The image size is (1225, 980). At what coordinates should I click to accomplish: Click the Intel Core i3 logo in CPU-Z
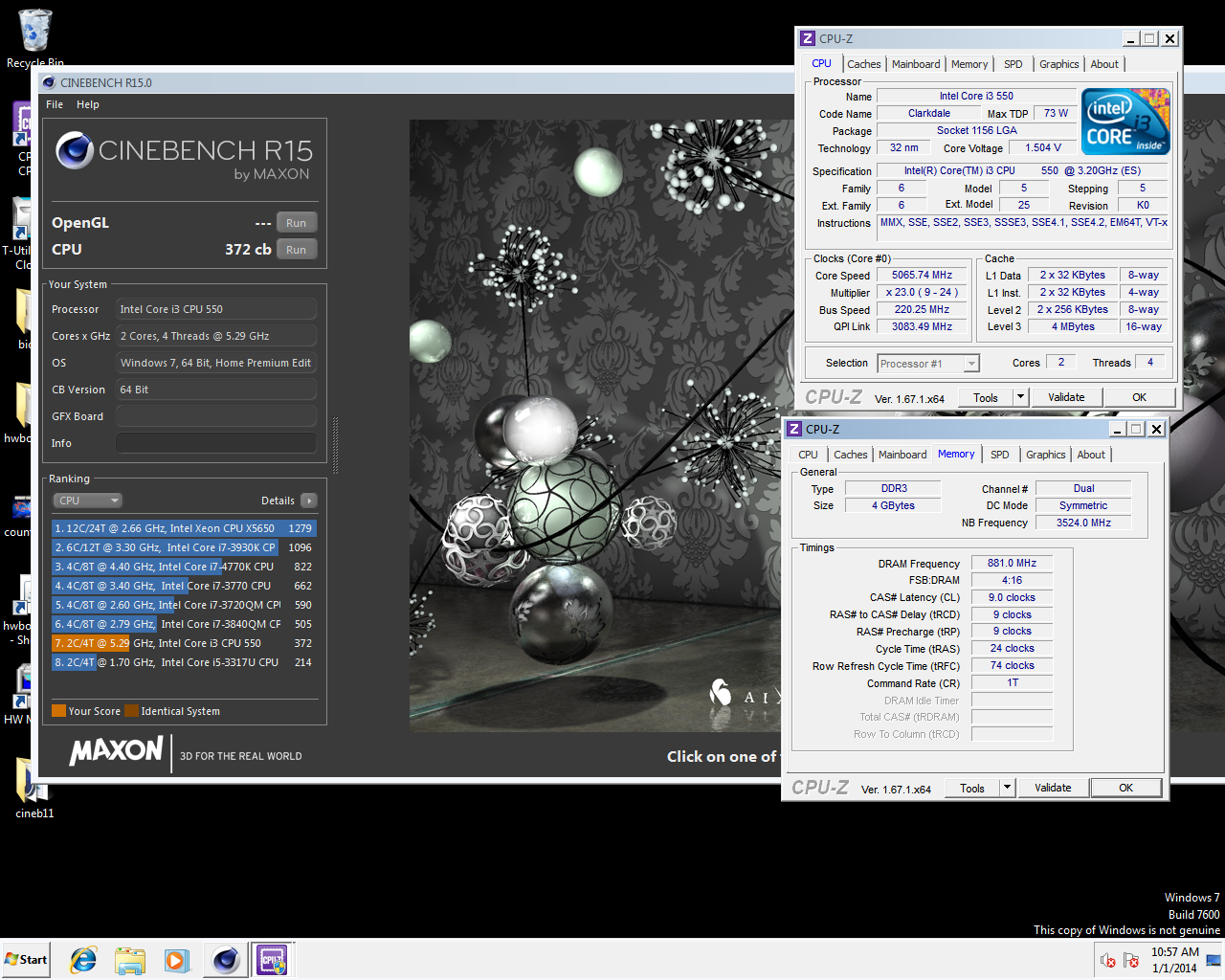1125,122
